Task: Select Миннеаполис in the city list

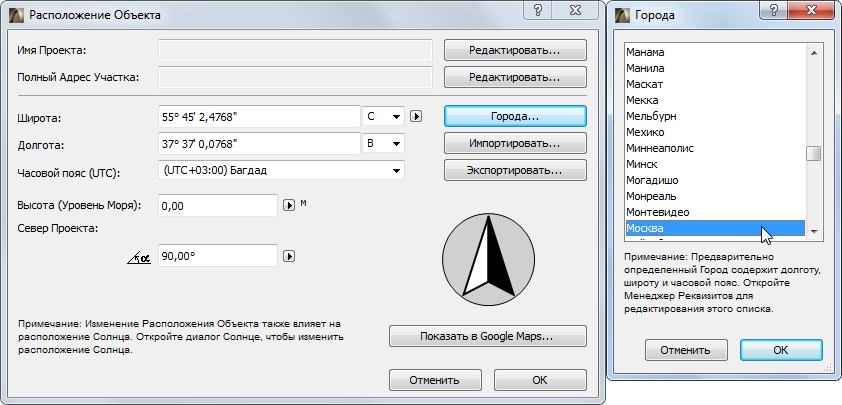Action: pos(715,148)
